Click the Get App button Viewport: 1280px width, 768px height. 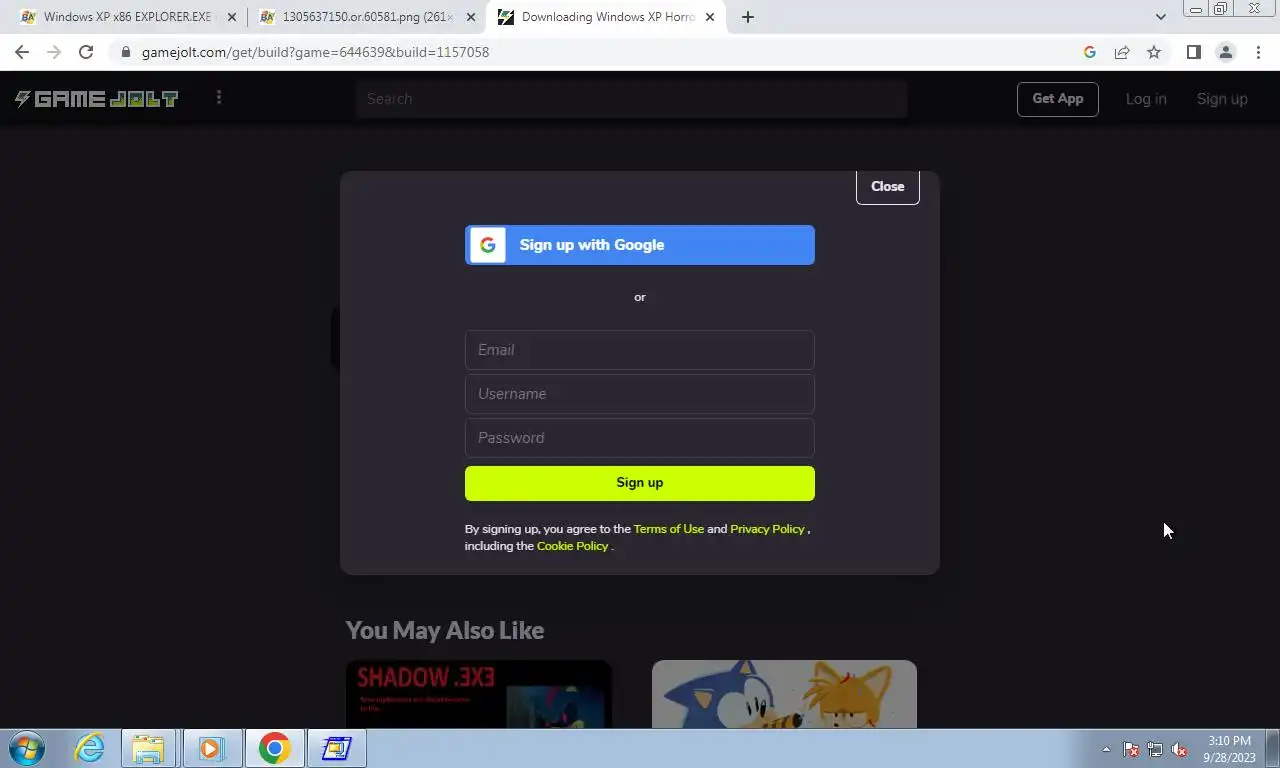1058,99
